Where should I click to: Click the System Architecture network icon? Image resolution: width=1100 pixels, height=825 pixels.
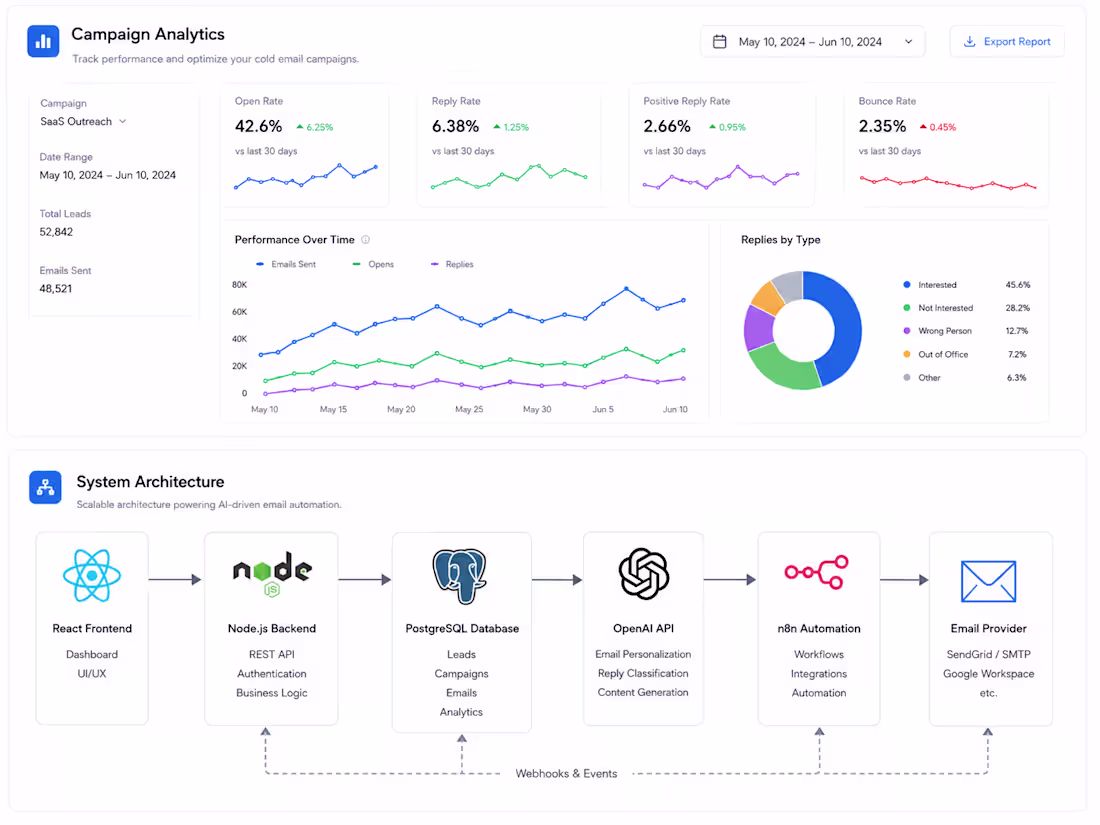point(45,488)
